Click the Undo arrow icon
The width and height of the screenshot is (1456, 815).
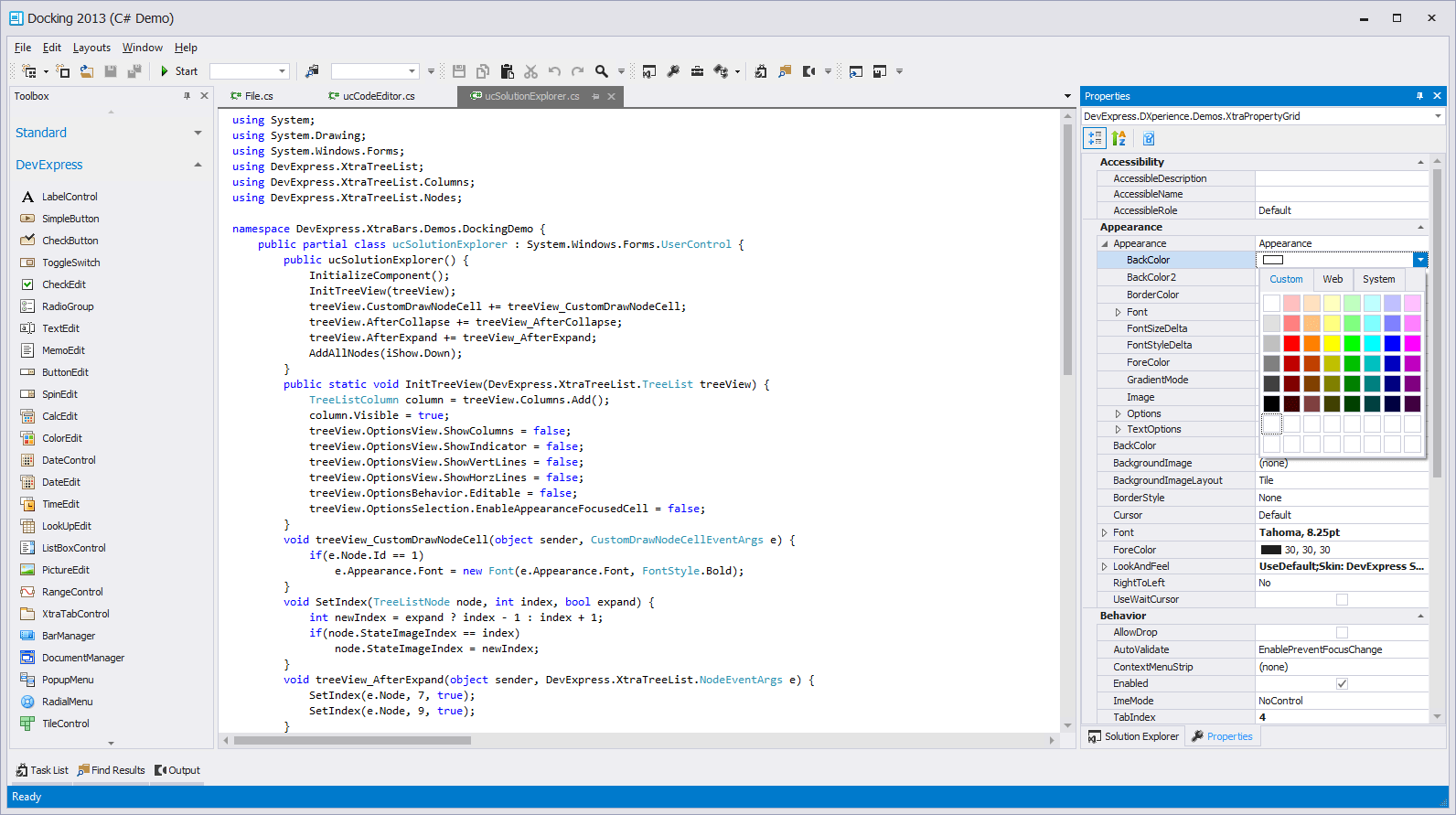[554, 71]
